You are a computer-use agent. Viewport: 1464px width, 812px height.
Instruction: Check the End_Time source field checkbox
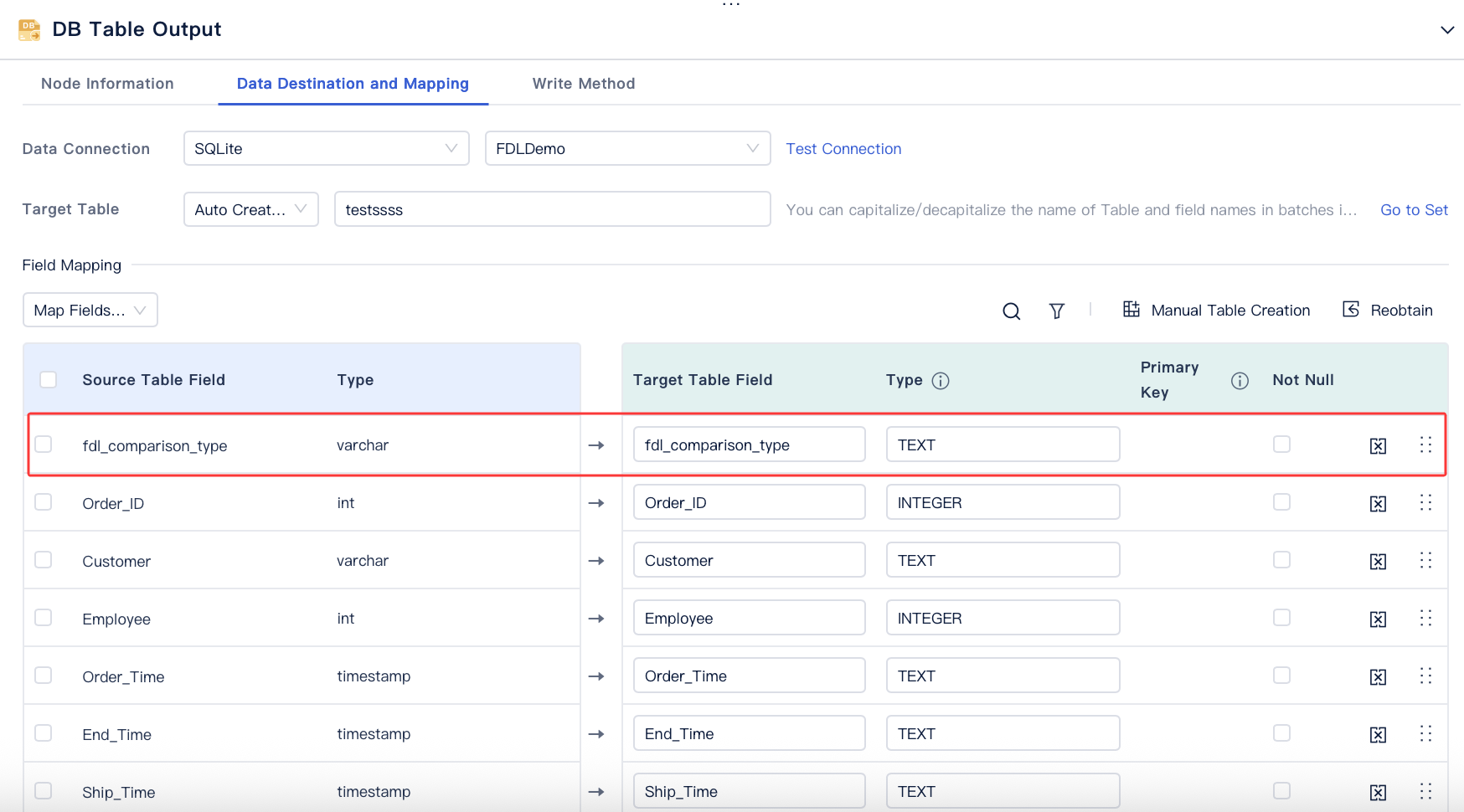pyautogui.click(x=44, y=732)
